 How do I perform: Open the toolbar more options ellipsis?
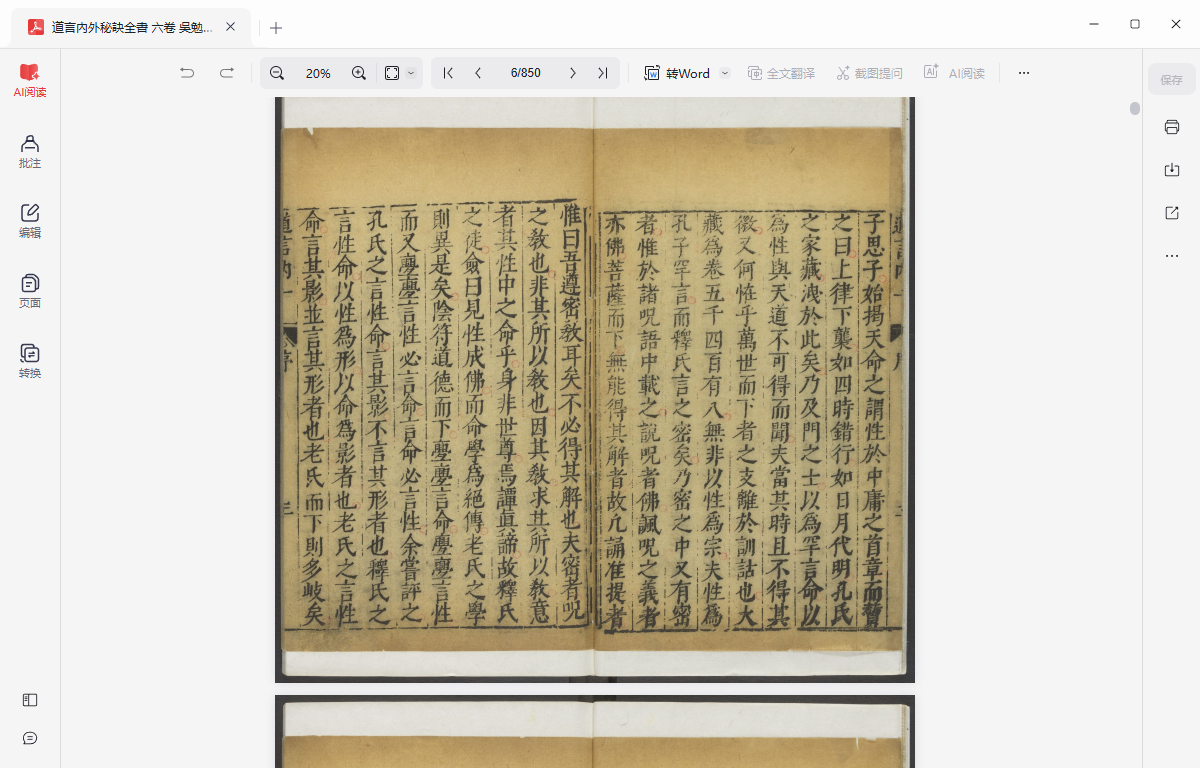1023,73
